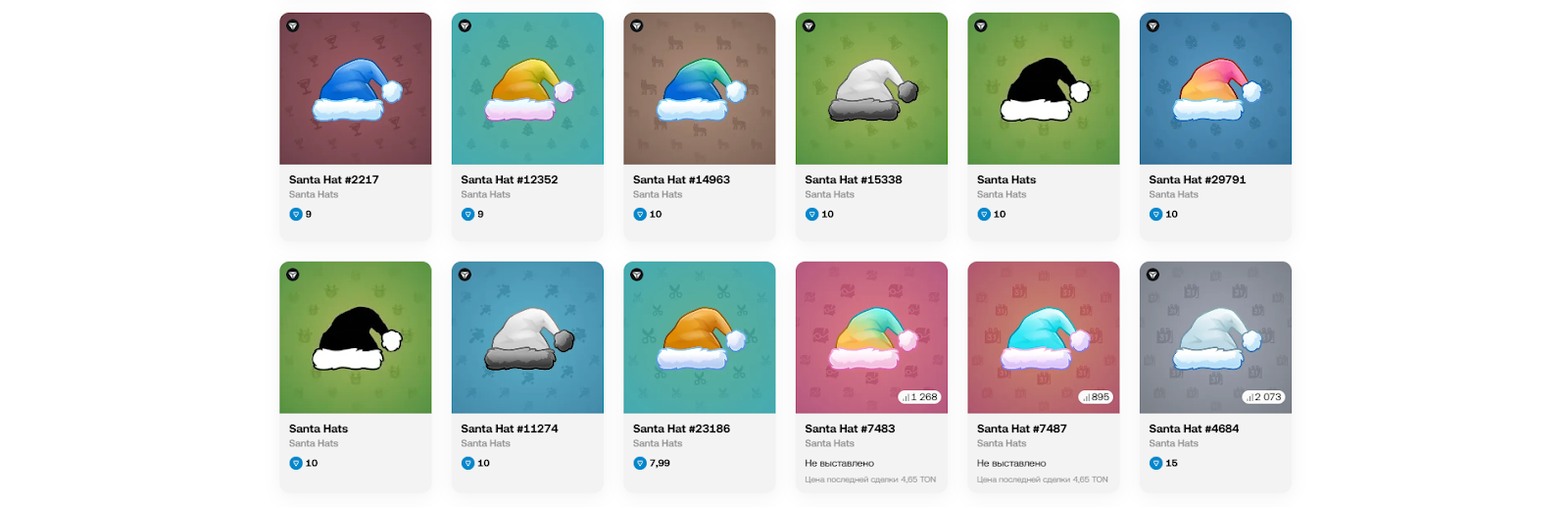Click the TON coin icon beside the 7,99 price
The image size is (1568, 507).
(x=640, y=463)
